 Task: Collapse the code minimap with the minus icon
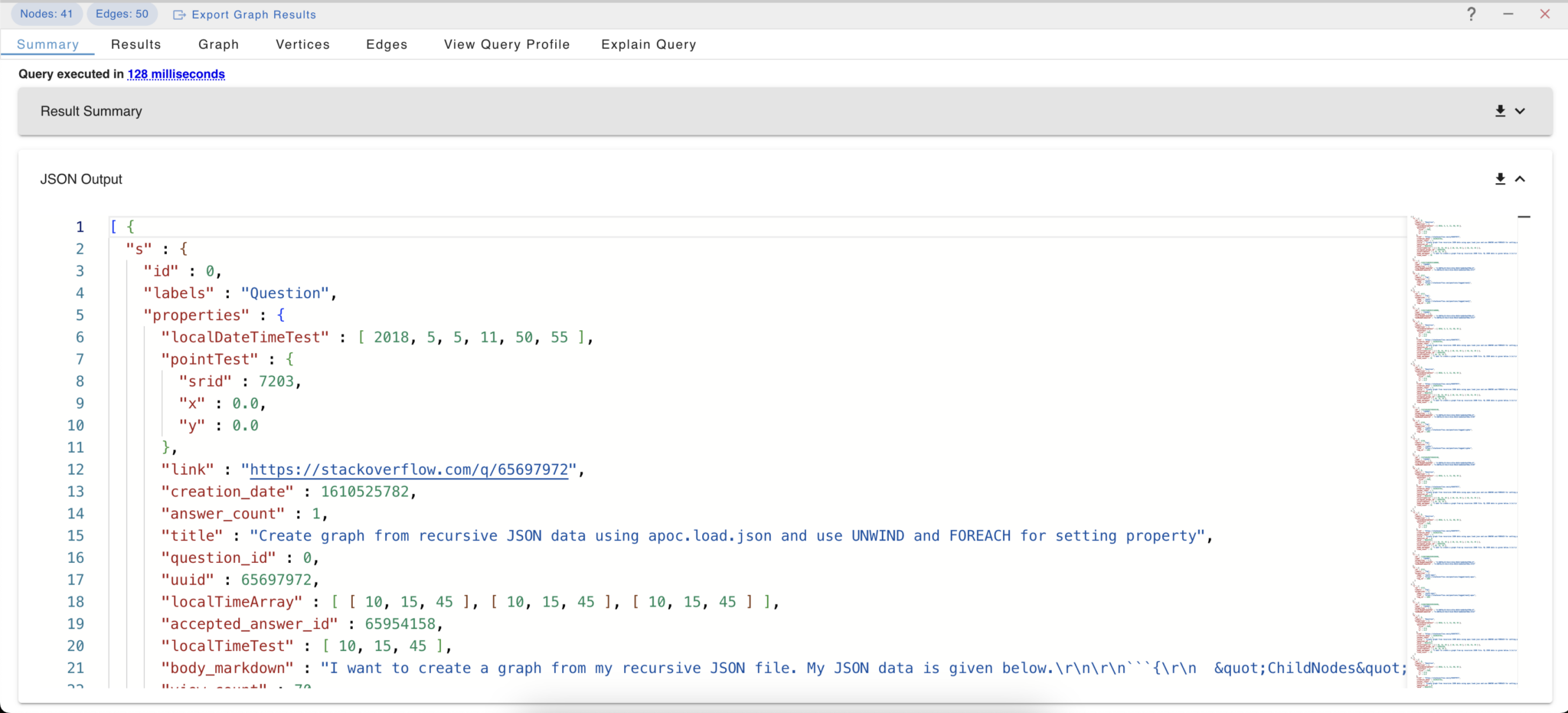(x=1524, y=217)
